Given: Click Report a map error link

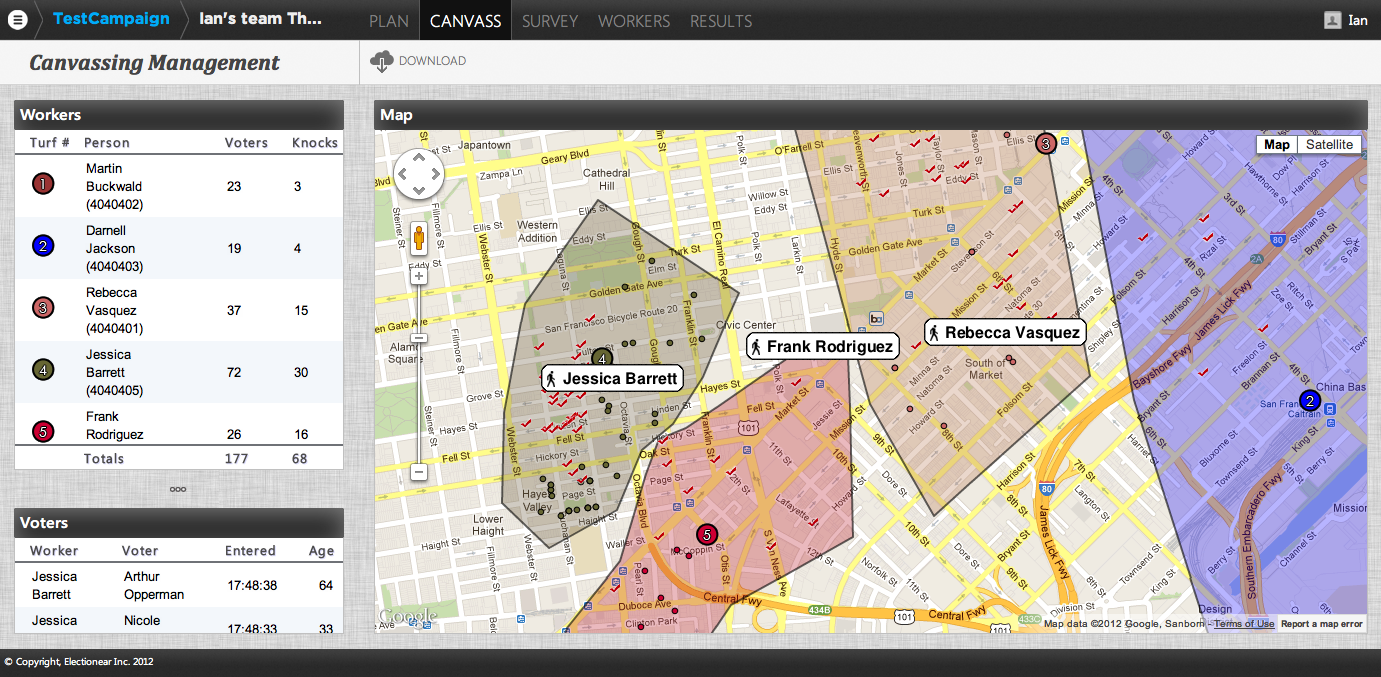Looking at the screenshot, I should (x=1322, y=624).
